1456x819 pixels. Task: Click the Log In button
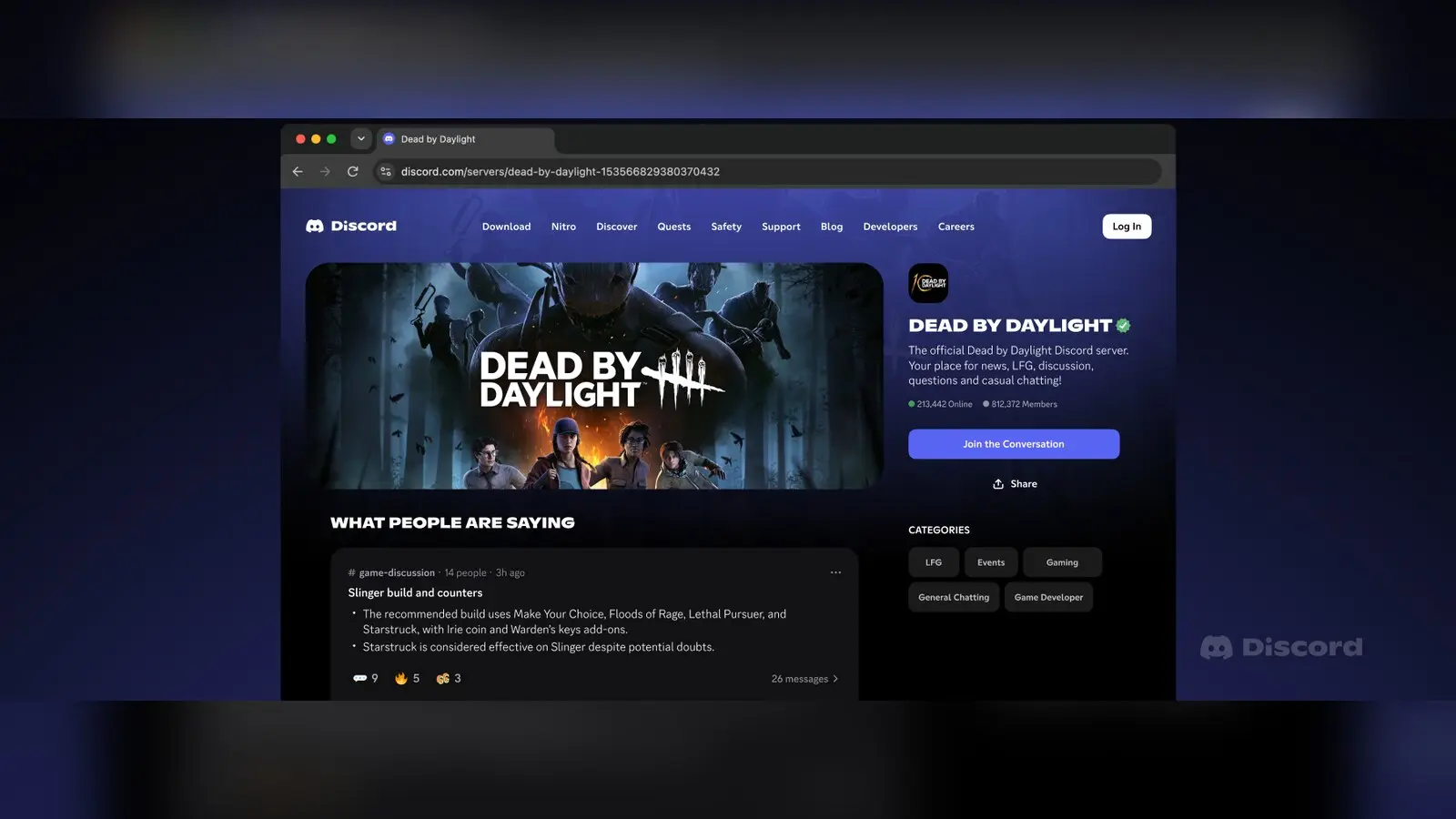click(x=1127, y=227)
